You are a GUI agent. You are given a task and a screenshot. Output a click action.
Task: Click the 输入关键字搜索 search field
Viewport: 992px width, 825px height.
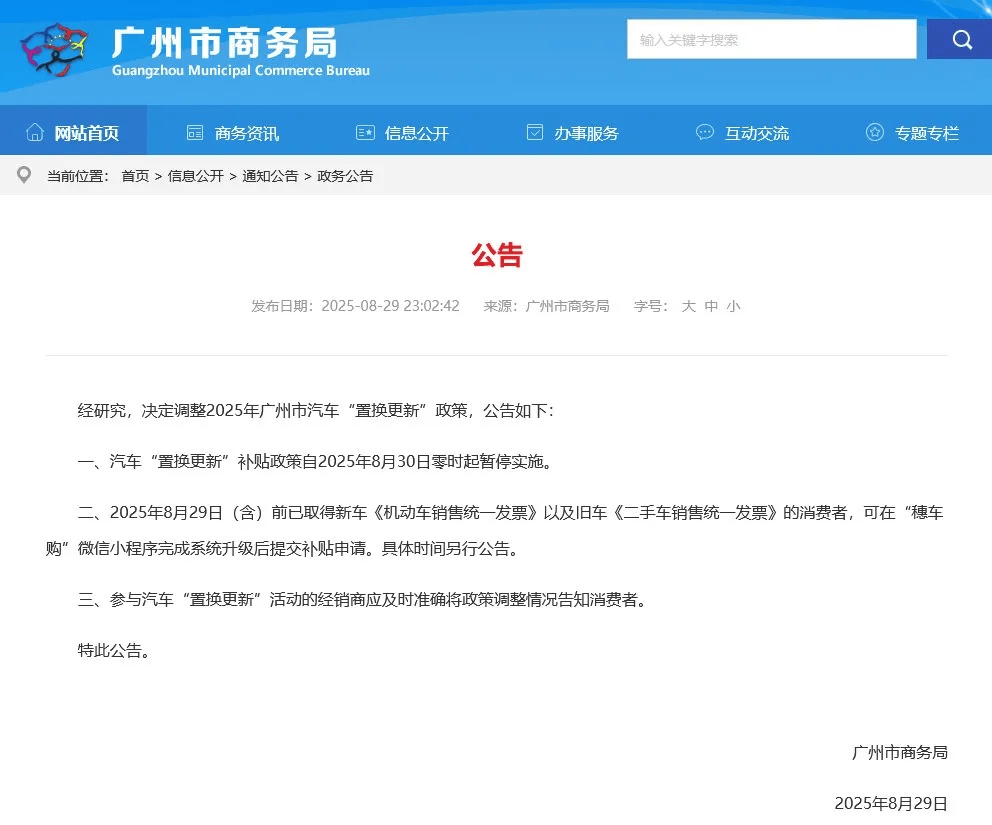(771, 39)
